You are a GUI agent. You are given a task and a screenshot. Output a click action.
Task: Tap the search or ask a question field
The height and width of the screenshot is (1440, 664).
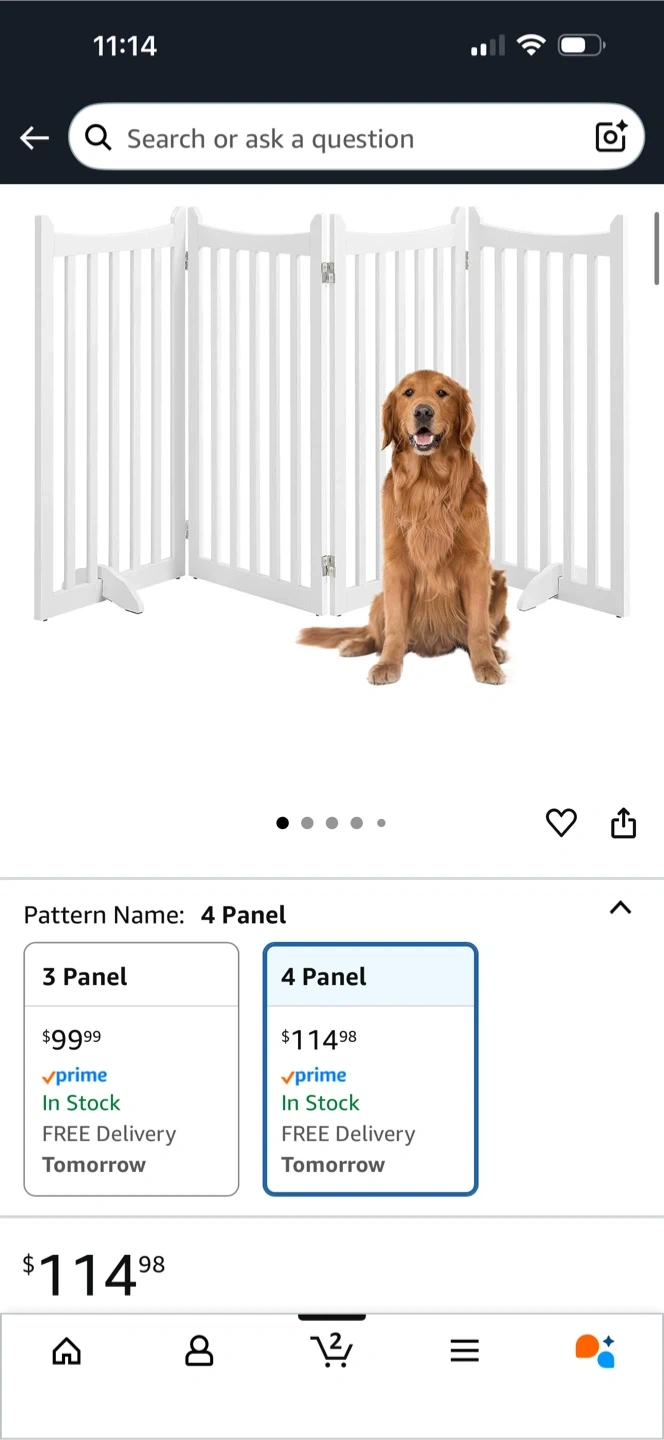click(356, 137)
